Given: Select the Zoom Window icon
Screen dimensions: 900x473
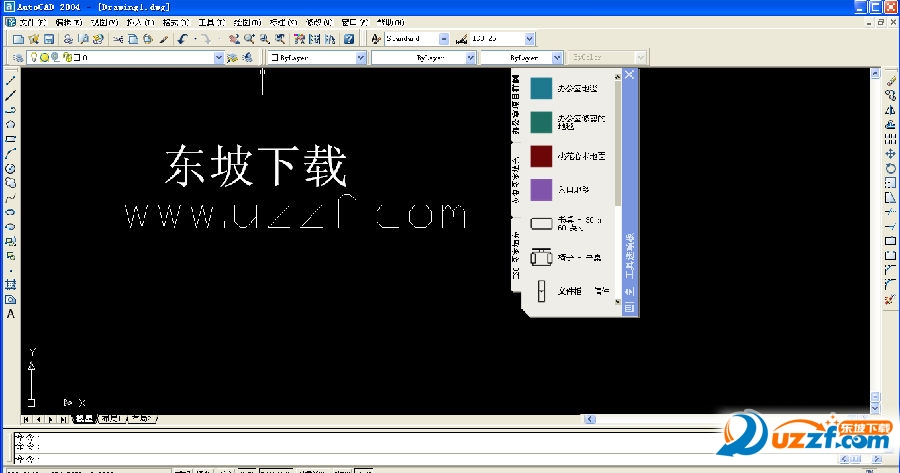Looking at the screenshot, I should (x=265, y=39).
